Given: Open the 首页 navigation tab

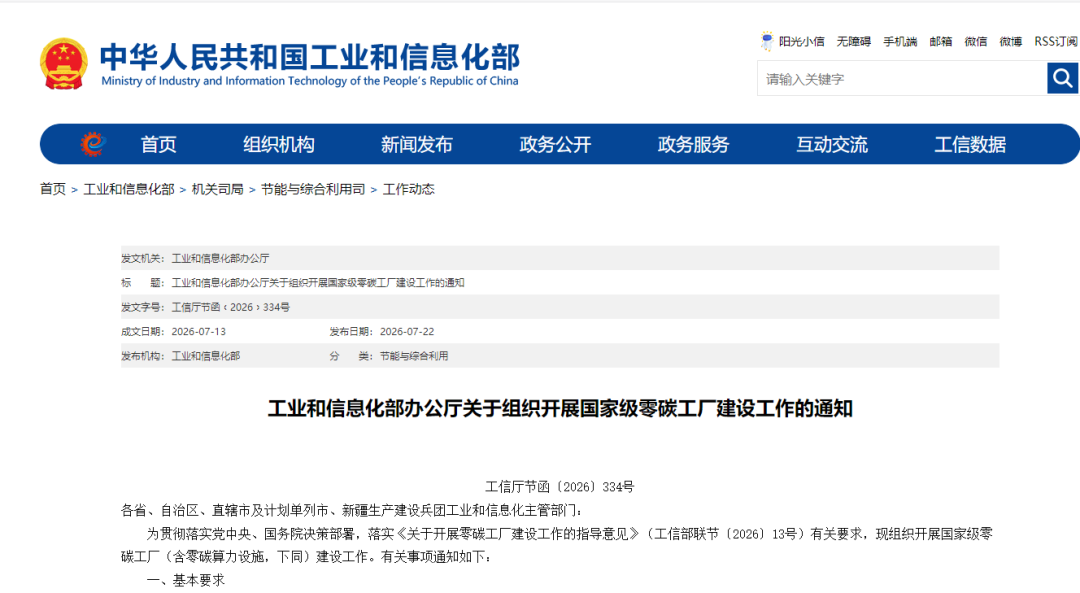Looking at the screenshot, I should tap(158, 145).
